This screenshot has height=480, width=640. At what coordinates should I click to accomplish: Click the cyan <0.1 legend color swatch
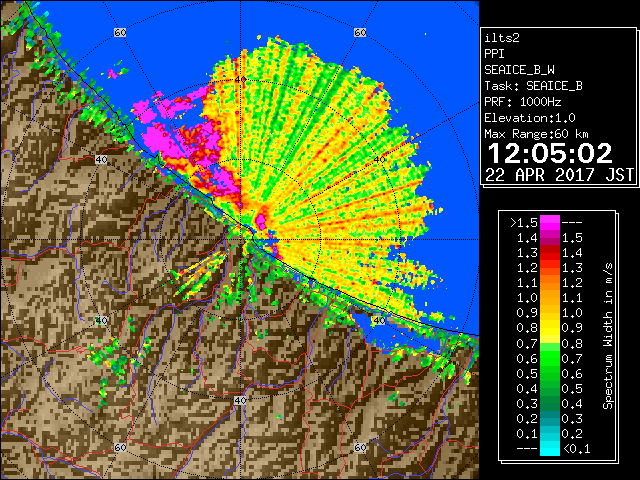(x=549, y=449)
